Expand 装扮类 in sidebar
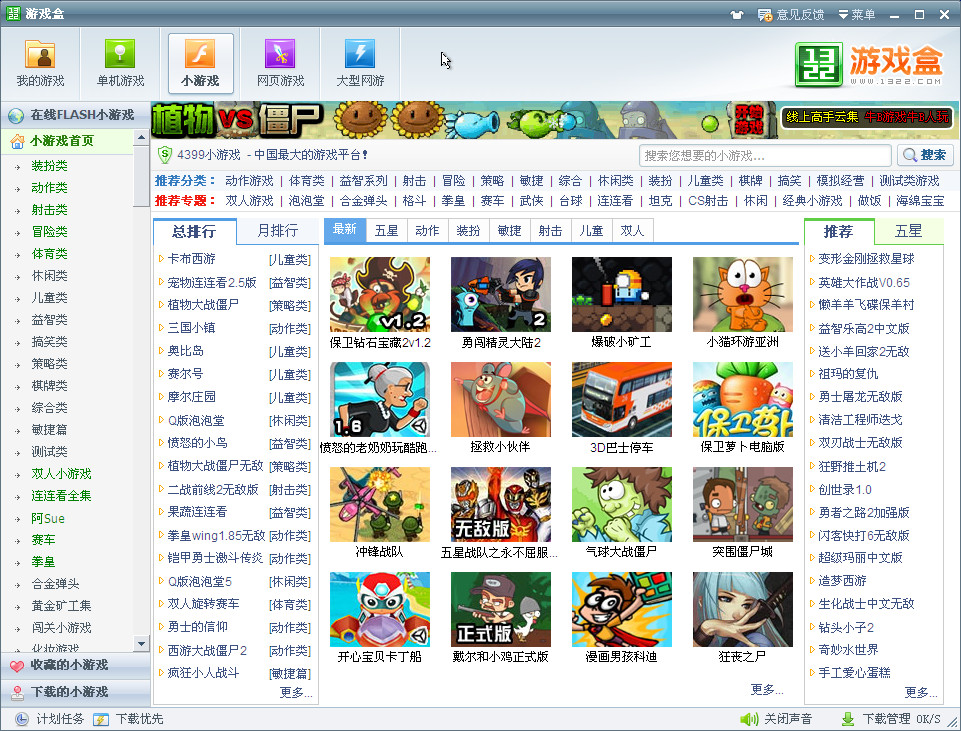 50,166
